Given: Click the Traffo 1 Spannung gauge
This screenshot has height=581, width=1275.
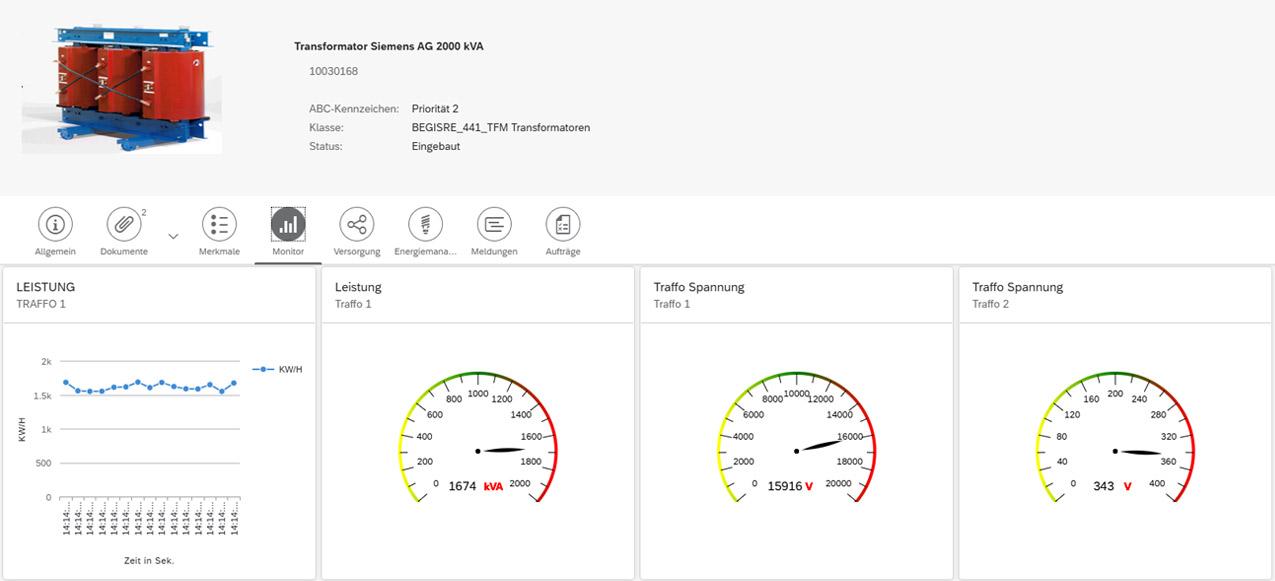Looking at the screenshot, I should point(796,440).
